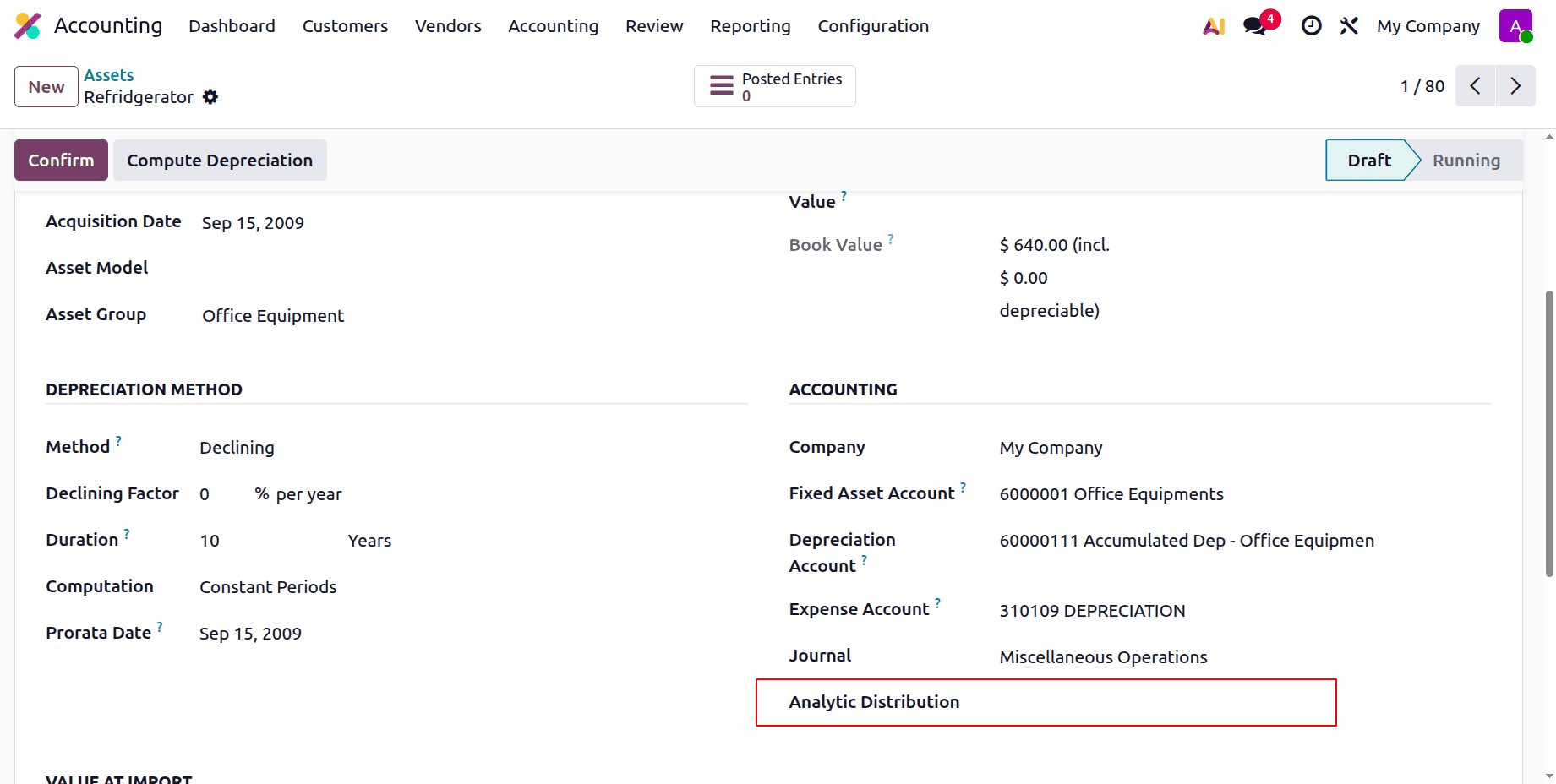Open the AI assistant icon
1556x784 pixels.
coord(1214,26)
